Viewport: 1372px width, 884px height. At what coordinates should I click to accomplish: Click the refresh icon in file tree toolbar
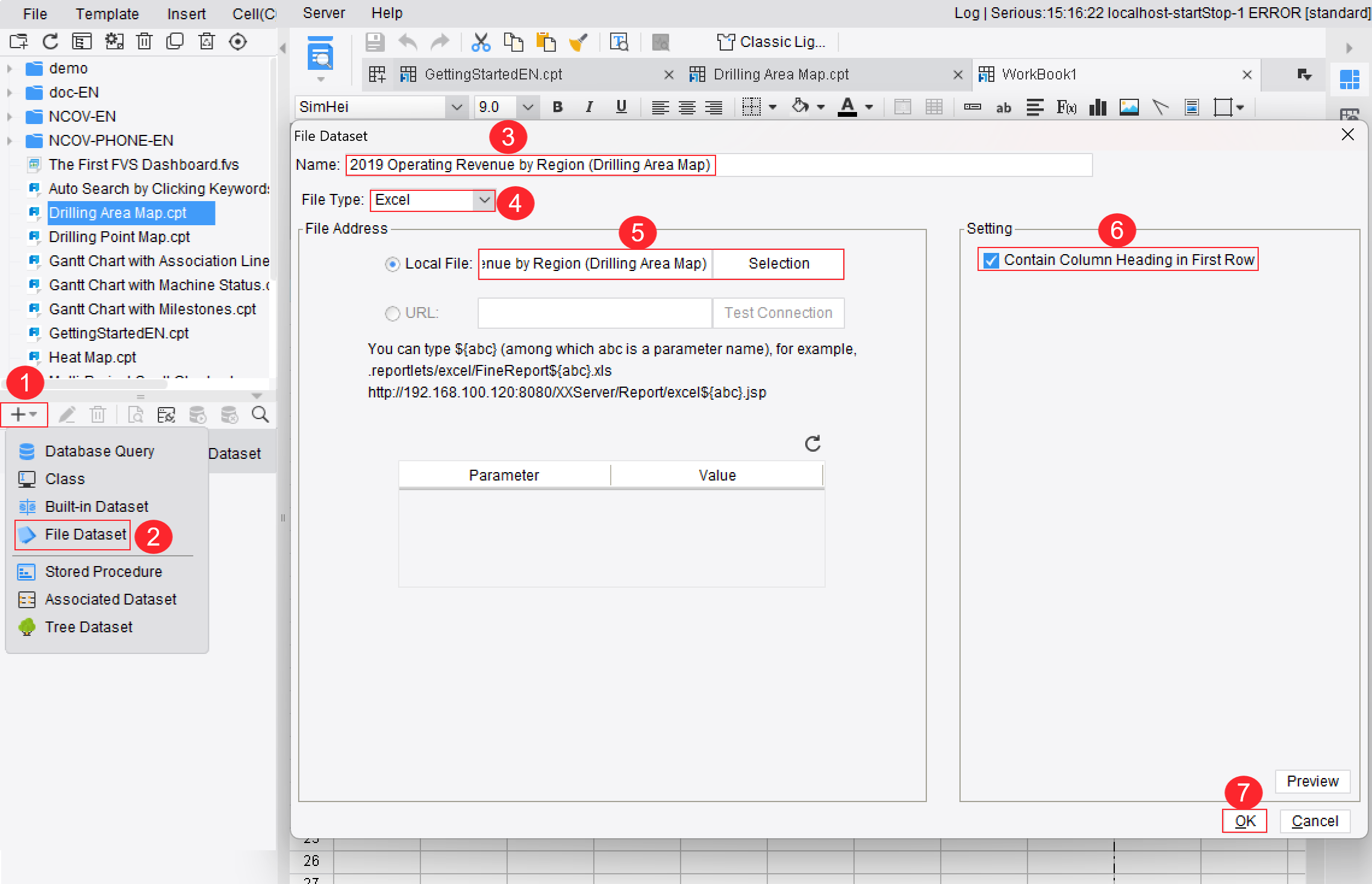pyautogui.click(x=51, y=42)
